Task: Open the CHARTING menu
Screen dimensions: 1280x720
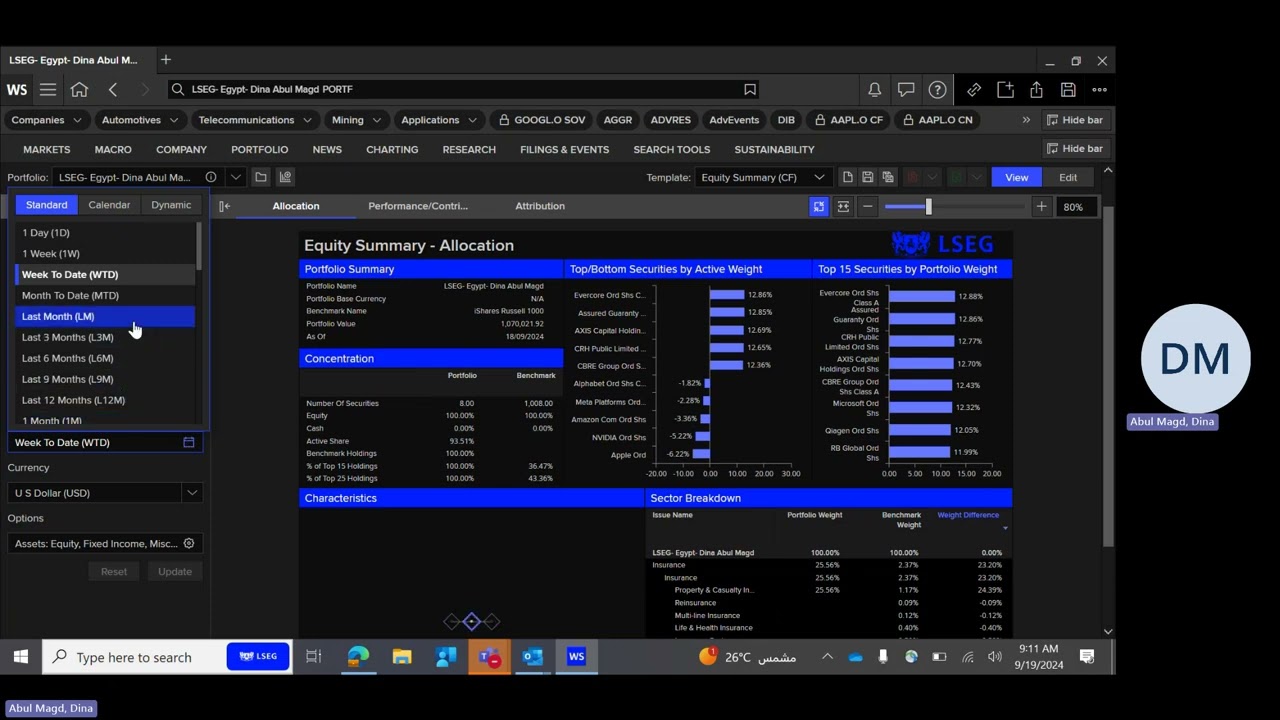Action: click(x=392, y=150)
